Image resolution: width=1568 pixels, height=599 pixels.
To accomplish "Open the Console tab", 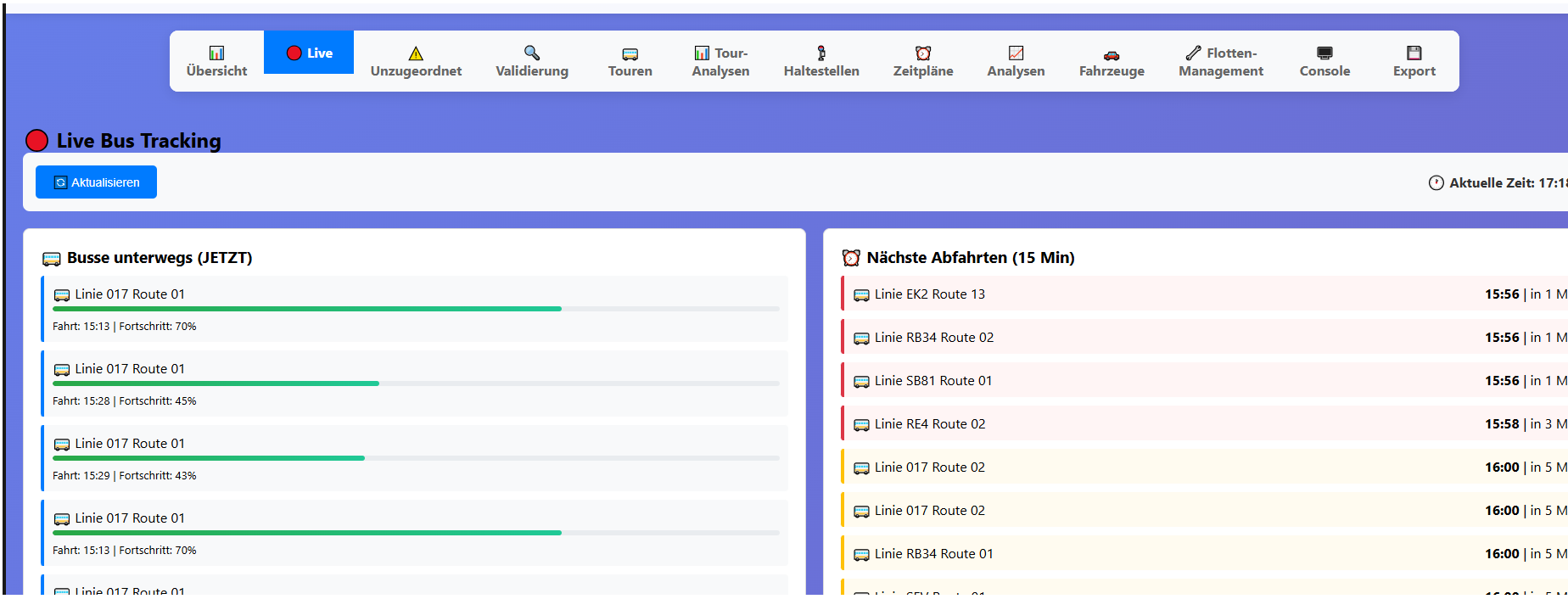I will click(1324, 61).
